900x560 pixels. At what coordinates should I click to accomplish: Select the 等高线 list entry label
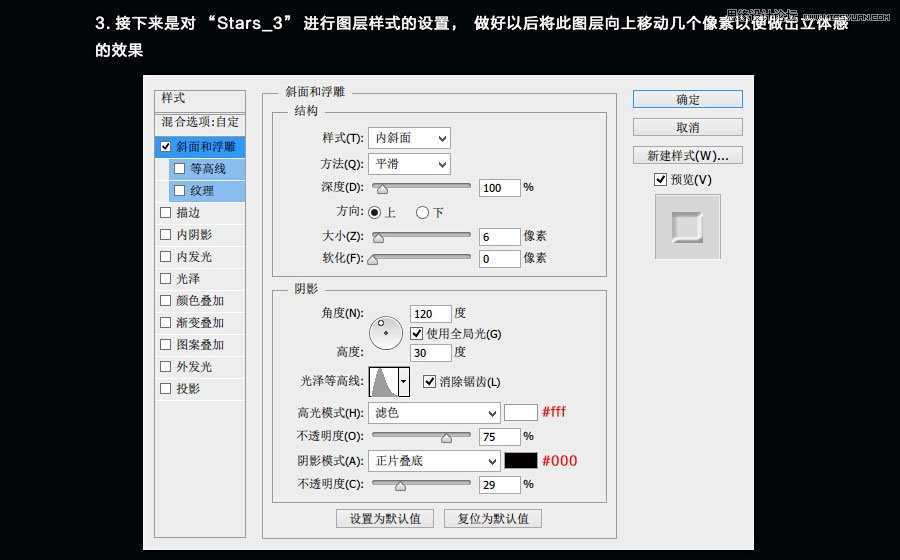(208, 169)
